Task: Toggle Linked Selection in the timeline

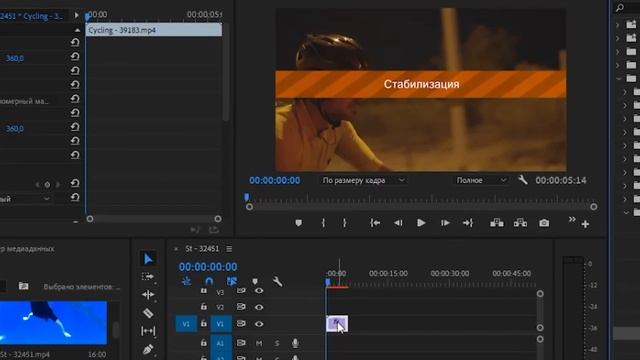Action: click(x=231, y=281)
